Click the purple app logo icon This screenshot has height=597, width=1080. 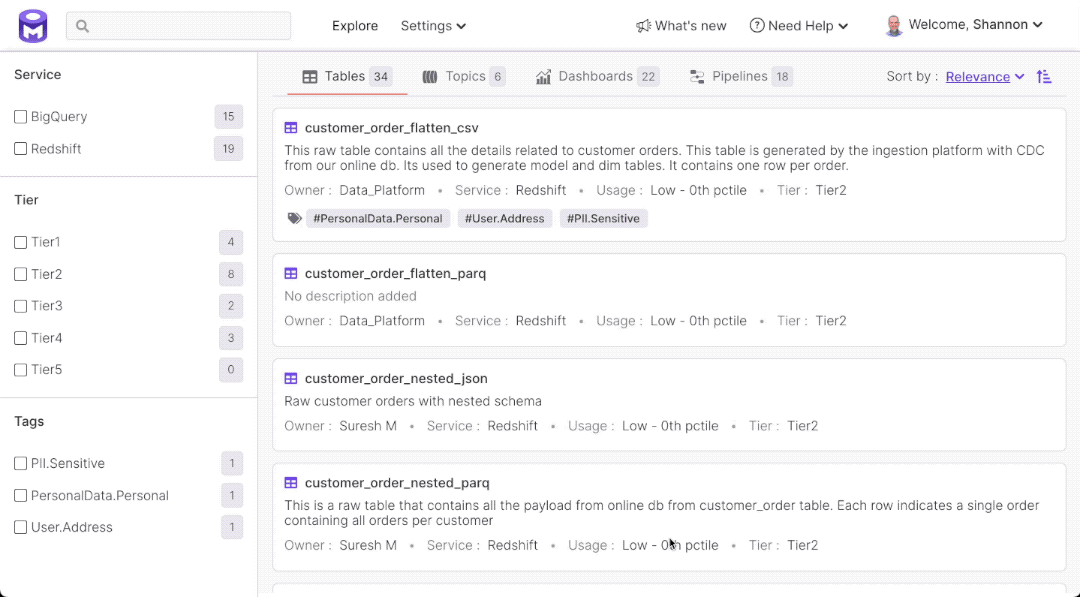point(32,25)
